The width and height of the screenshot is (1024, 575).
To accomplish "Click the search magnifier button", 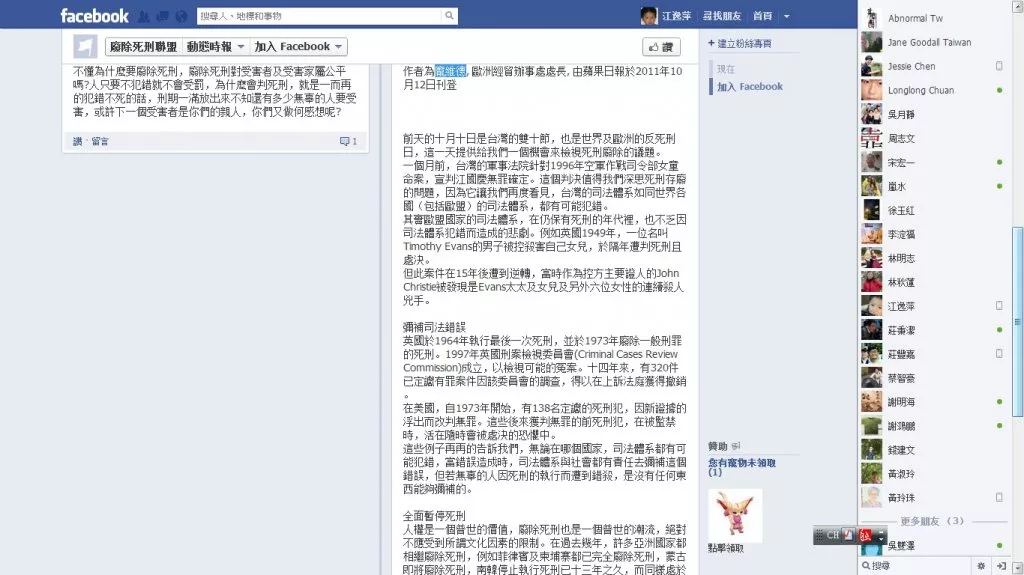I will [x=449, y=16].
